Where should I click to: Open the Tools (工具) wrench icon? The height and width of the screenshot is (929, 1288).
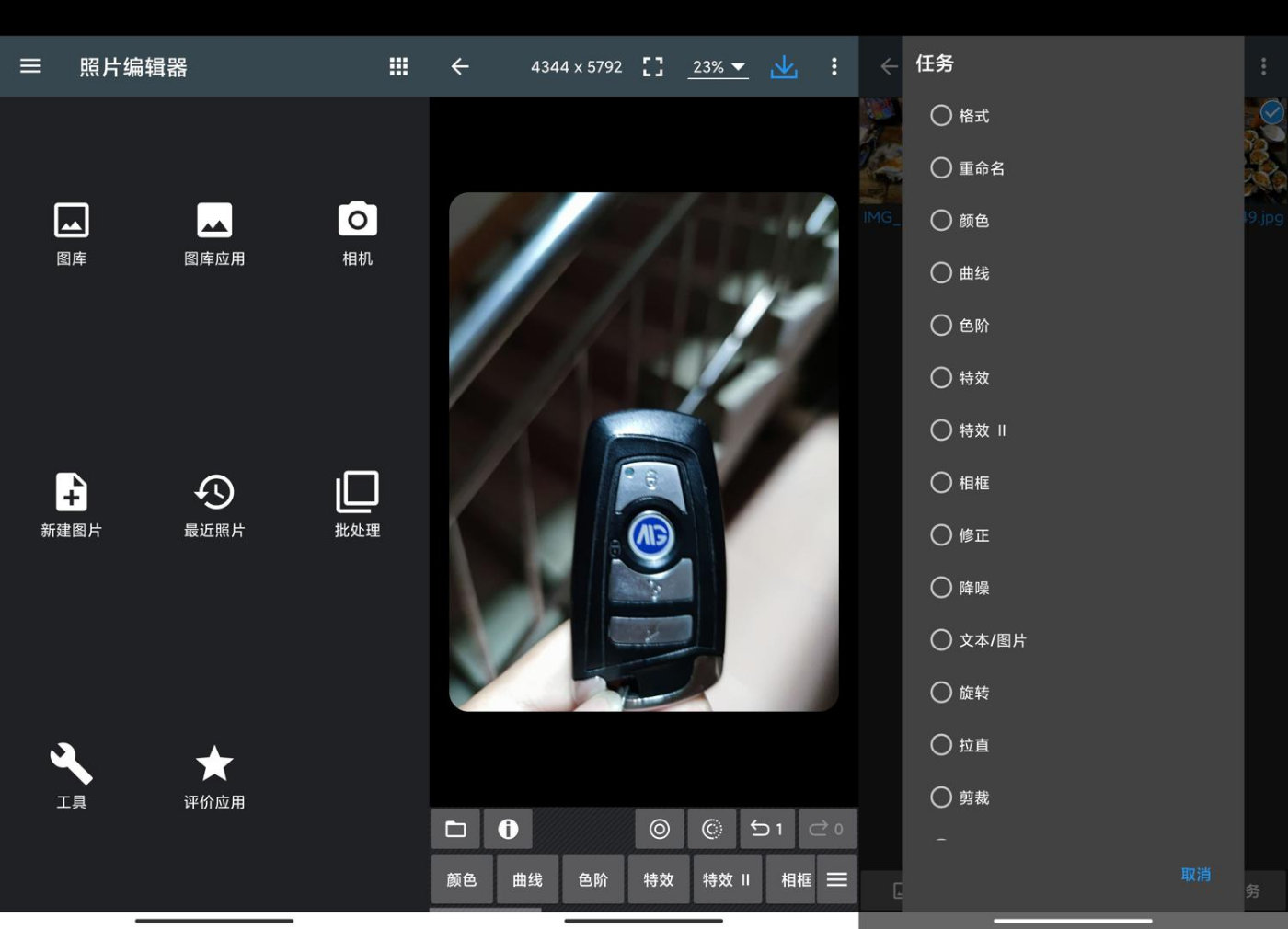point(72,776)
